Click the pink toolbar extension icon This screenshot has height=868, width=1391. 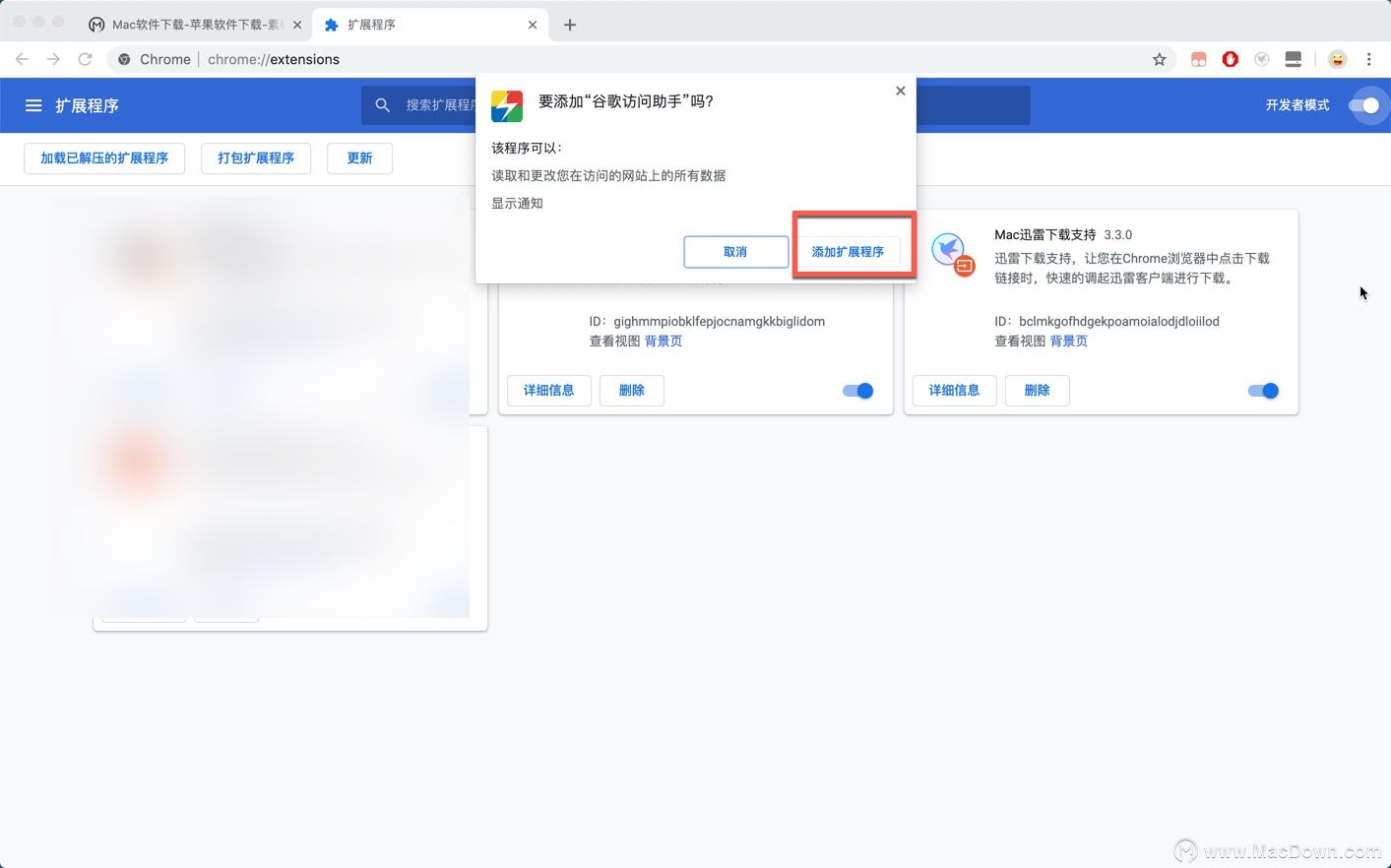(x=1198, y=59)
